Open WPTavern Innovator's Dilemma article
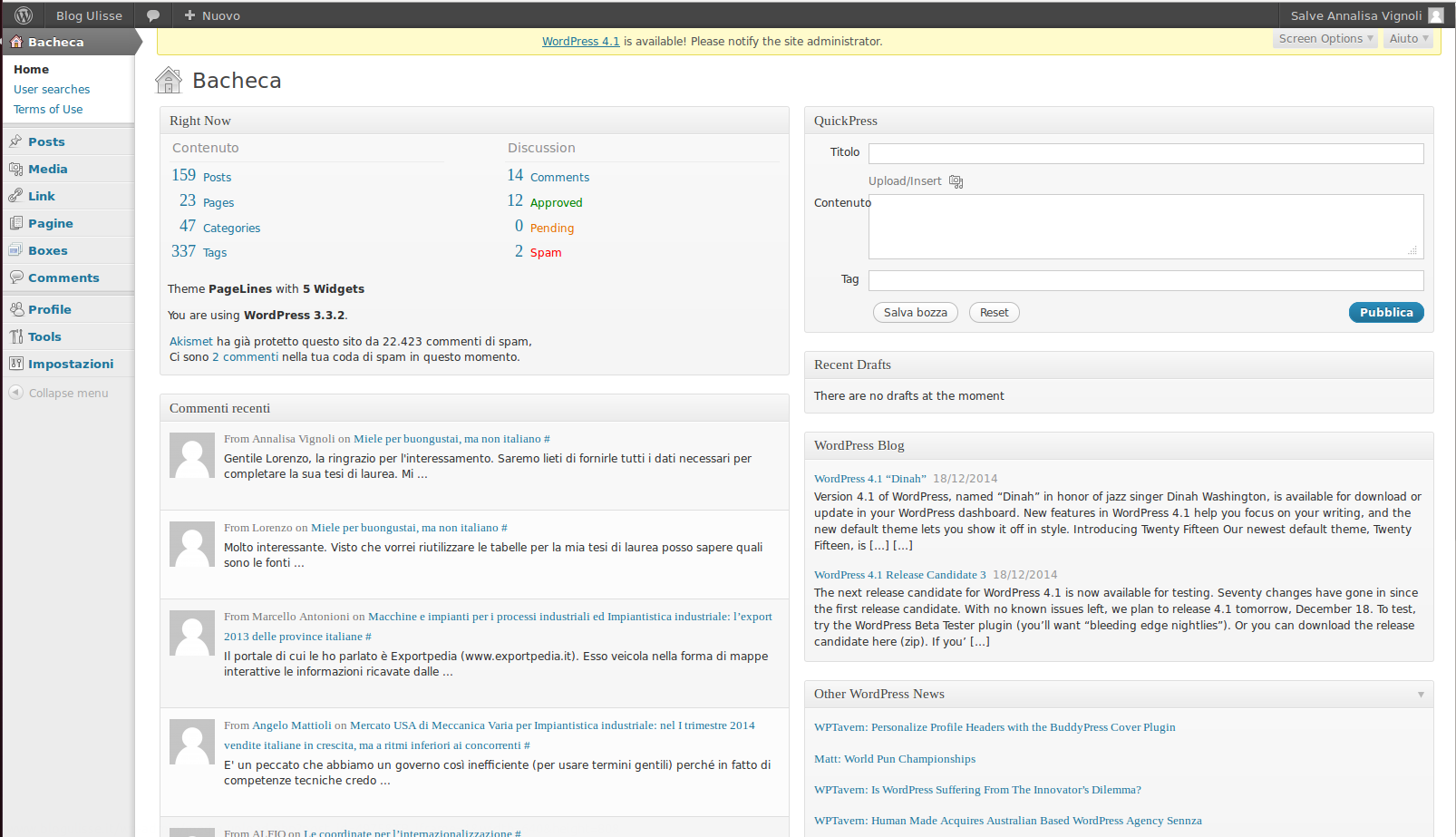 coord(977,789)
